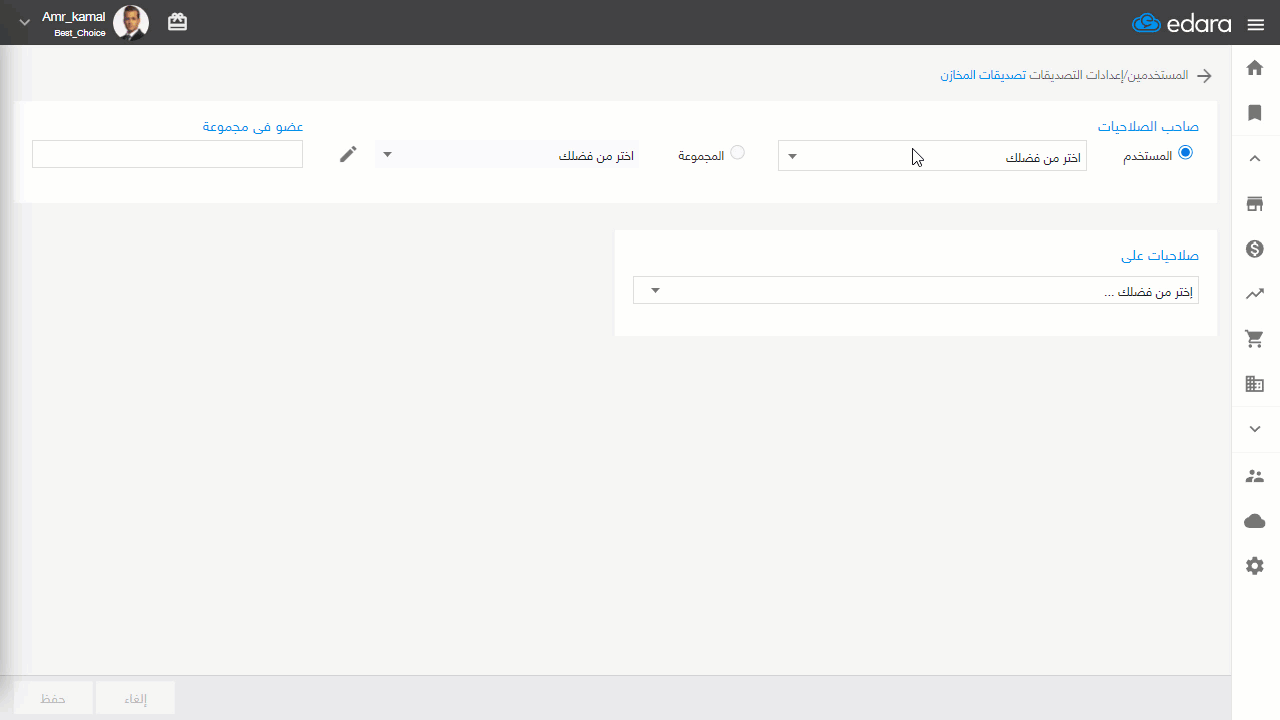The height and width of the screenshot is (720, 1280).
Task: Click the حفظ save button
Action: 53,699
